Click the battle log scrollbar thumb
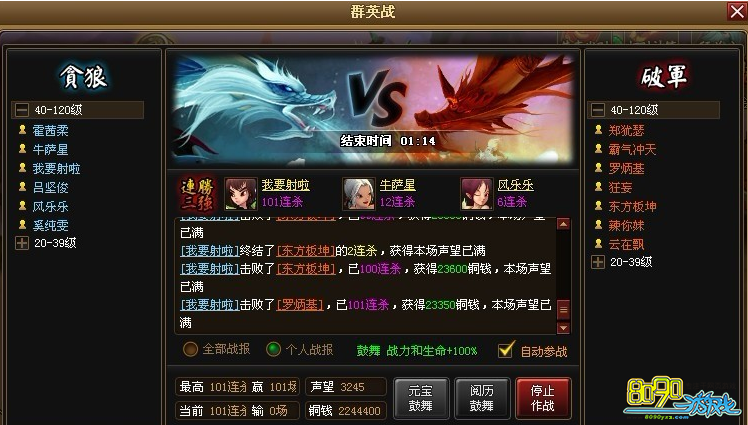The width and height of the screenshot is (748, 425). click(x=563, y=310)
